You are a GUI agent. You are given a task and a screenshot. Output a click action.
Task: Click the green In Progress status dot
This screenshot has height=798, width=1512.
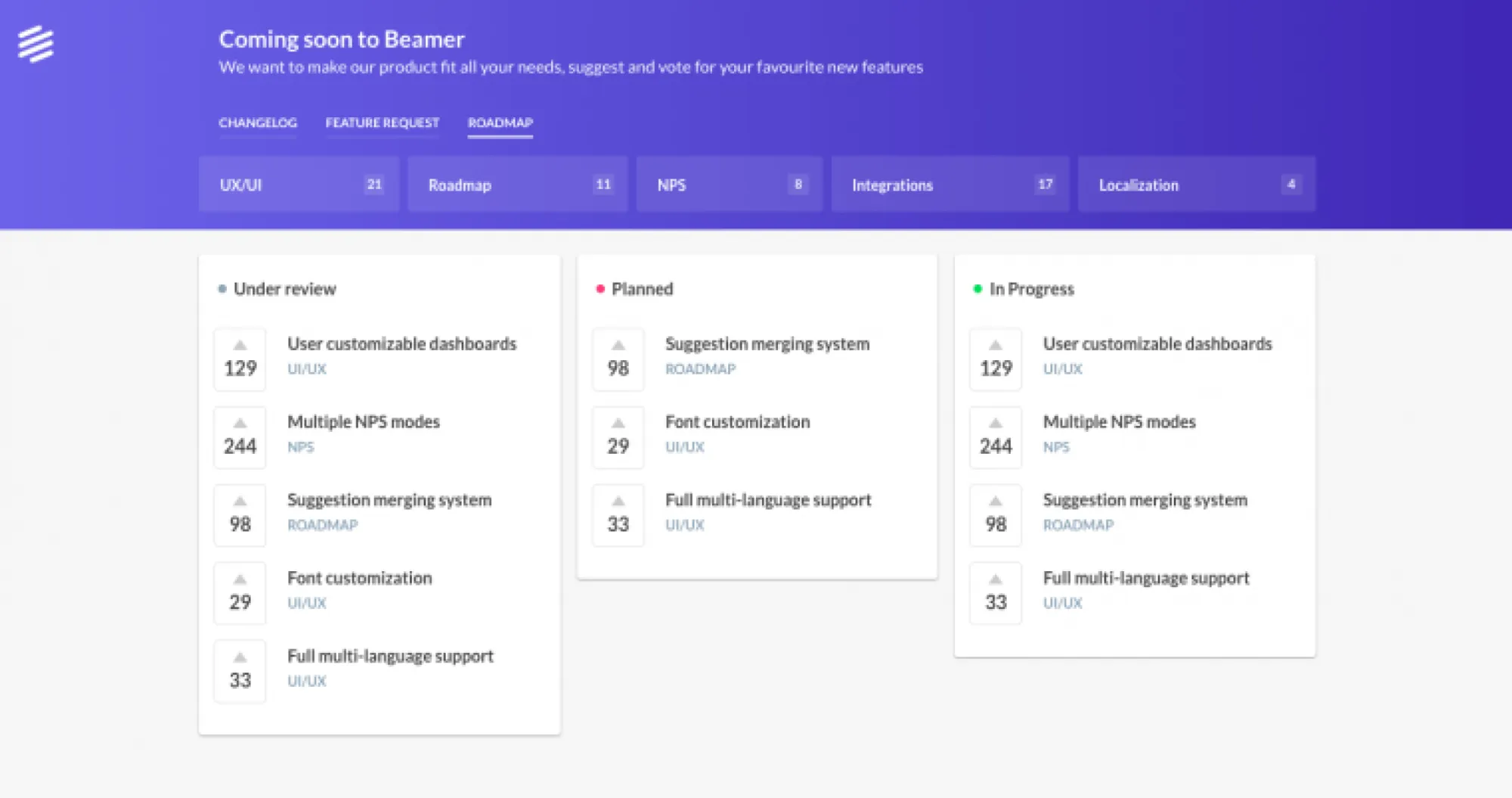(x=977, y=288)
